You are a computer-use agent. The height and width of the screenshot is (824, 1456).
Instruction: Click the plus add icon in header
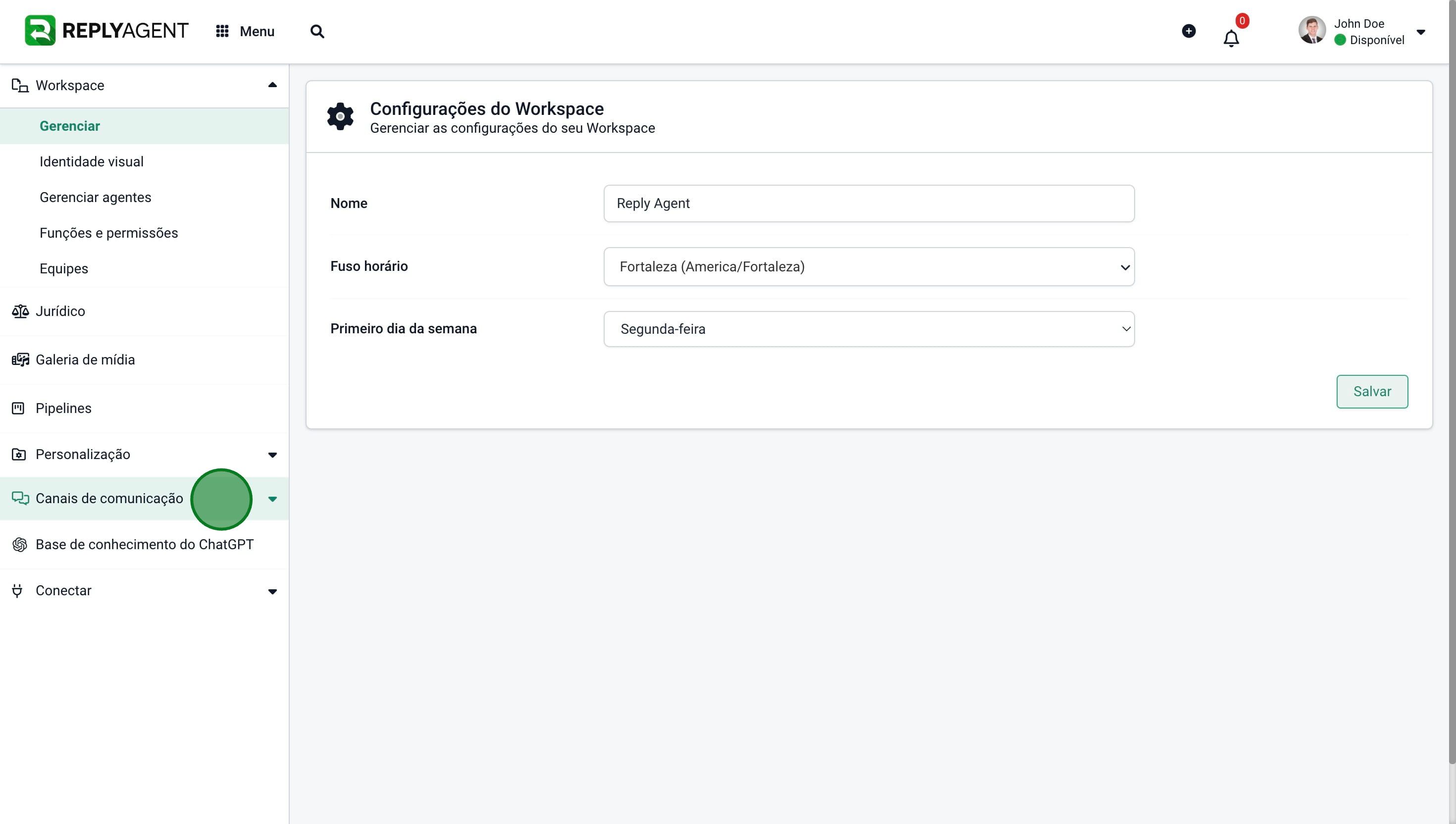click(1189, 31)
